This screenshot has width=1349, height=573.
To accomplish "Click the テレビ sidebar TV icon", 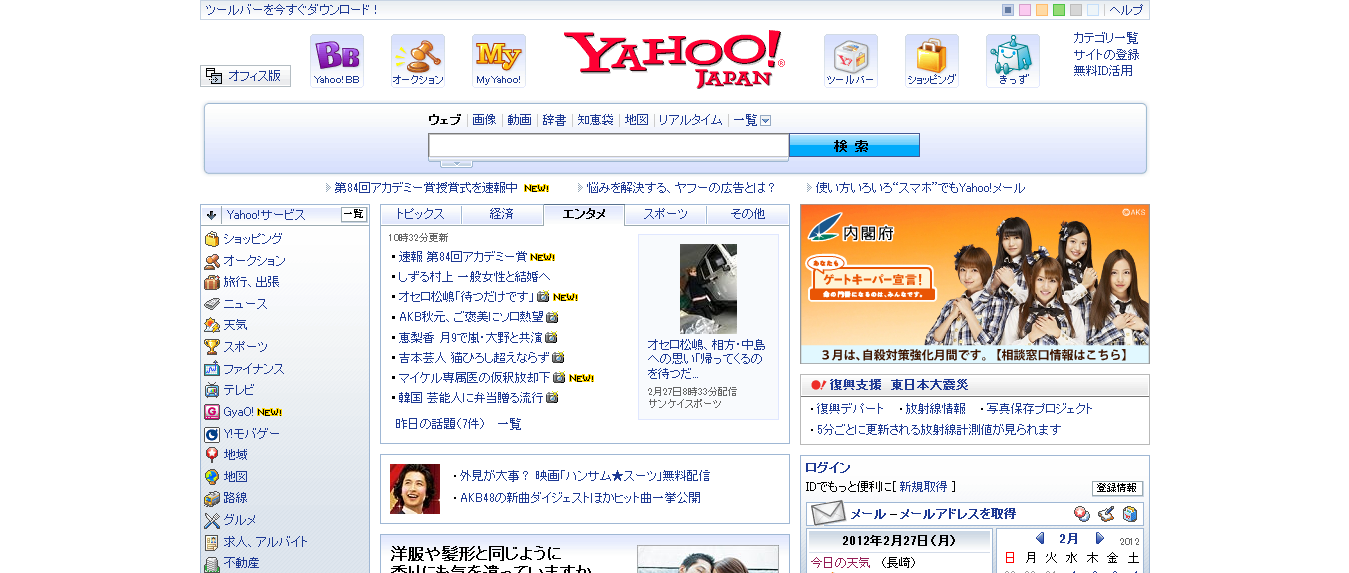I will (212, 390).
